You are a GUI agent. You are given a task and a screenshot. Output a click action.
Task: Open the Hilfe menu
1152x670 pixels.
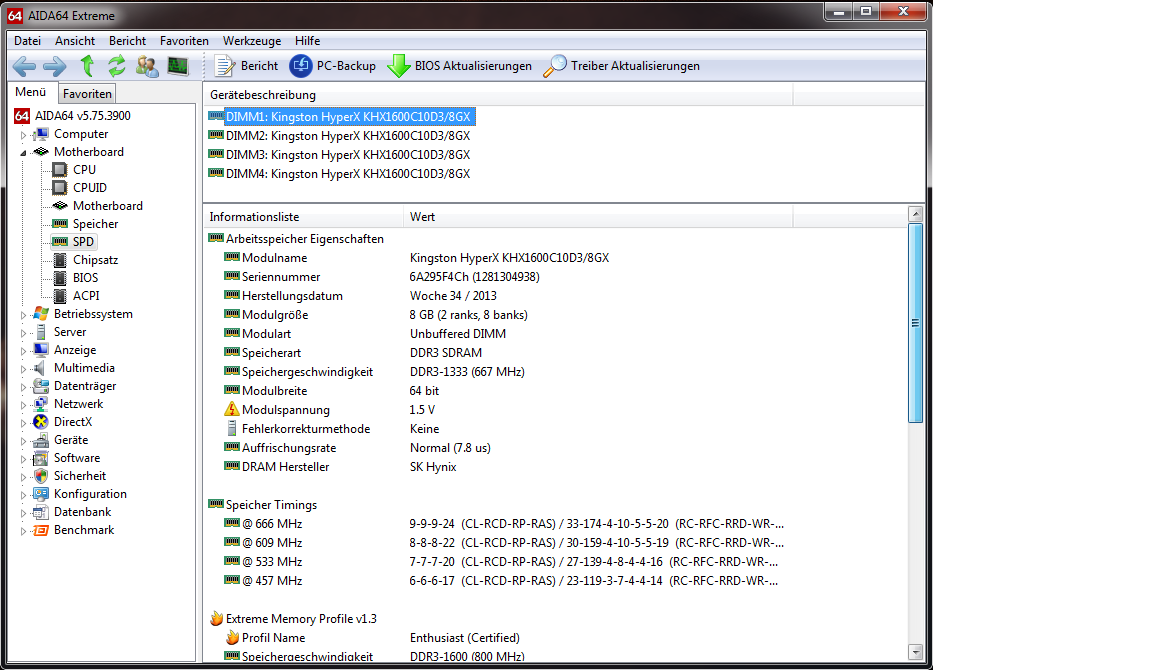tap(308, 41)
